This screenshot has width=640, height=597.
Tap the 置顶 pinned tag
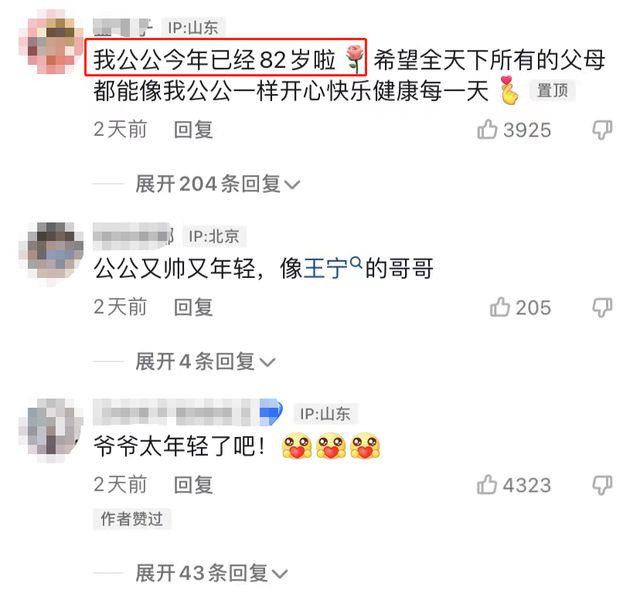(552, 90)
